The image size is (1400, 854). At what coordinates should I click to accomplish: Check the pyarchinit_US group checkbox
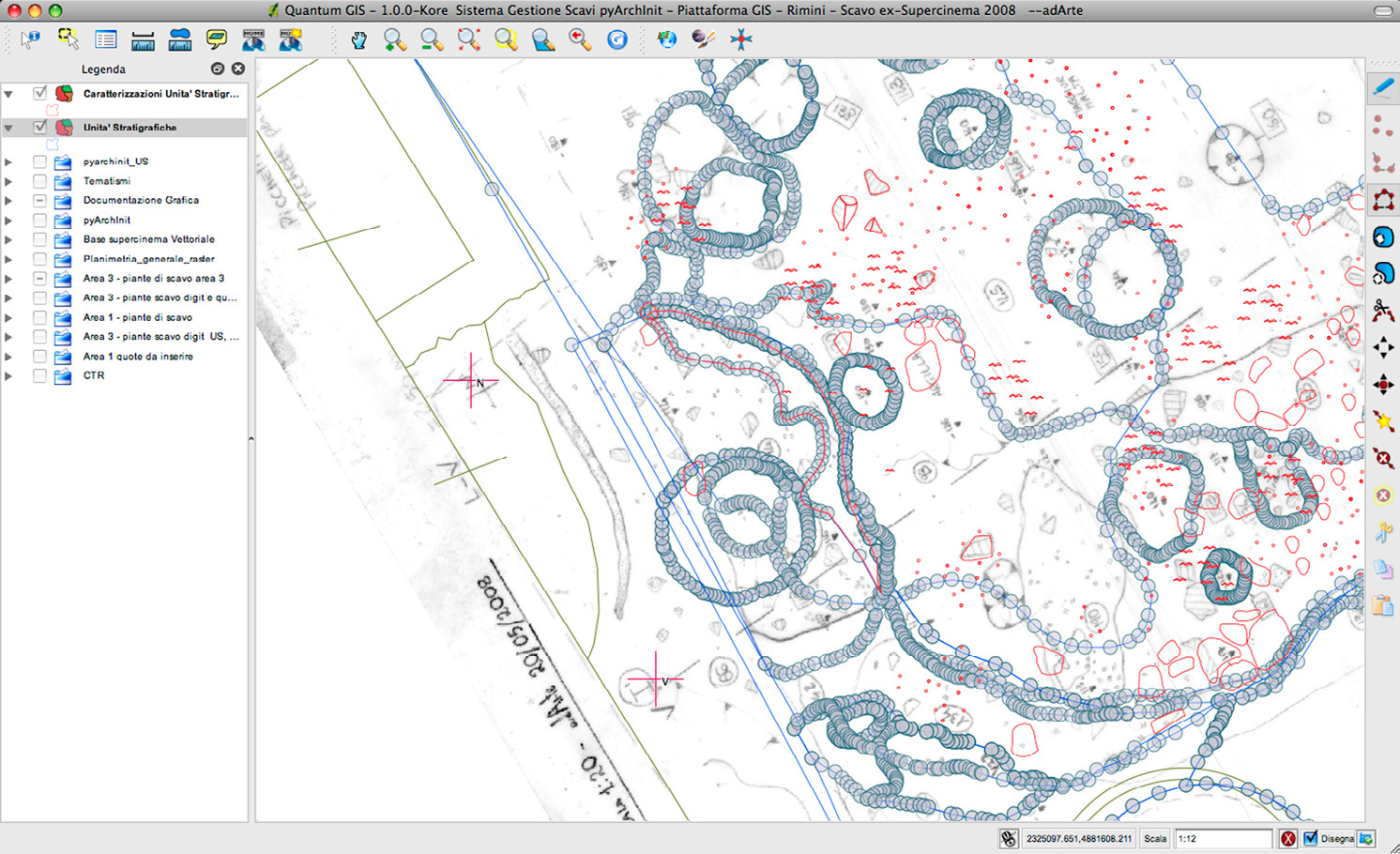(39, 161)
